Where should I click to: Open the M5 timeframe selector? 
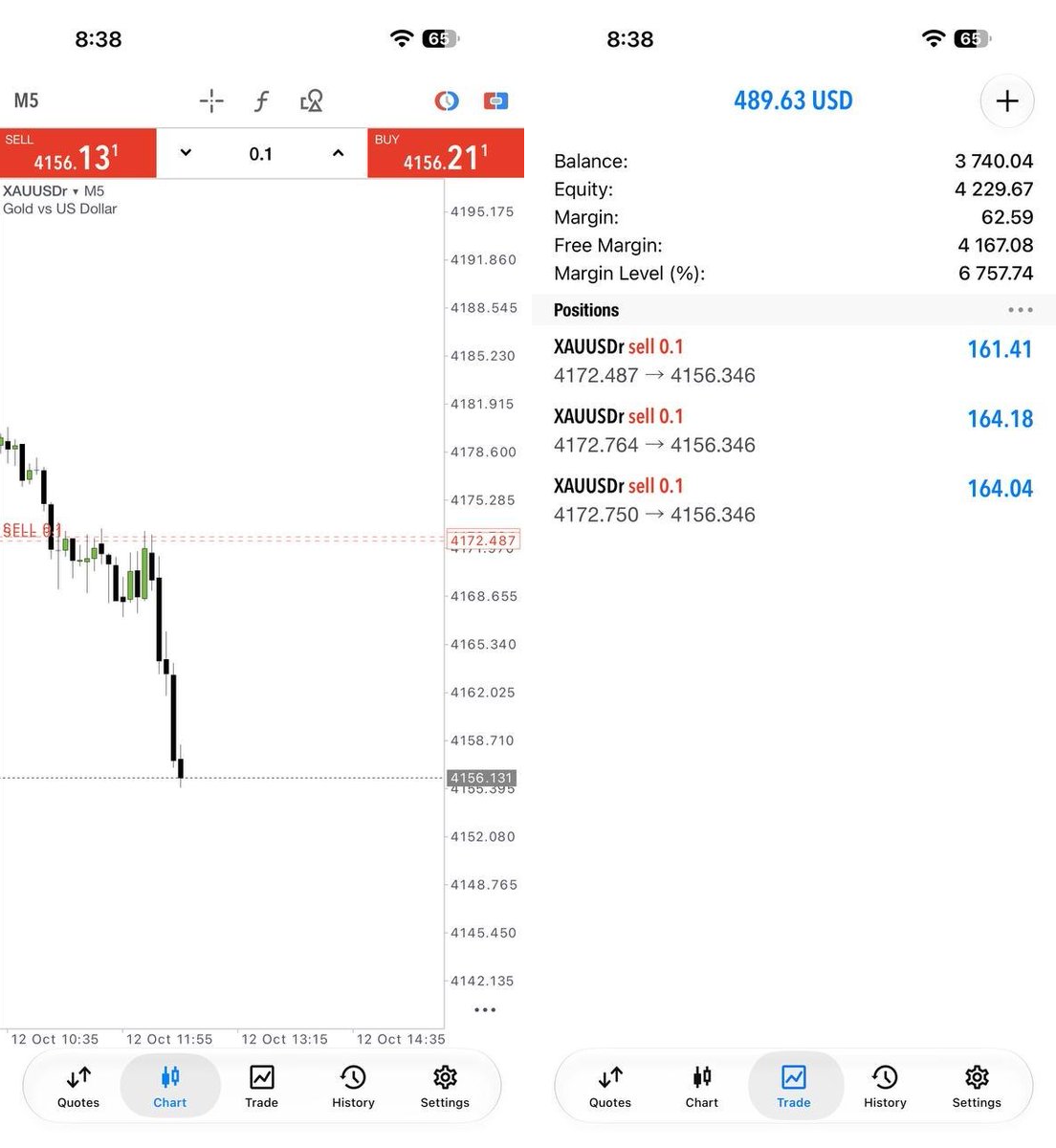click(x=26, y=100)
